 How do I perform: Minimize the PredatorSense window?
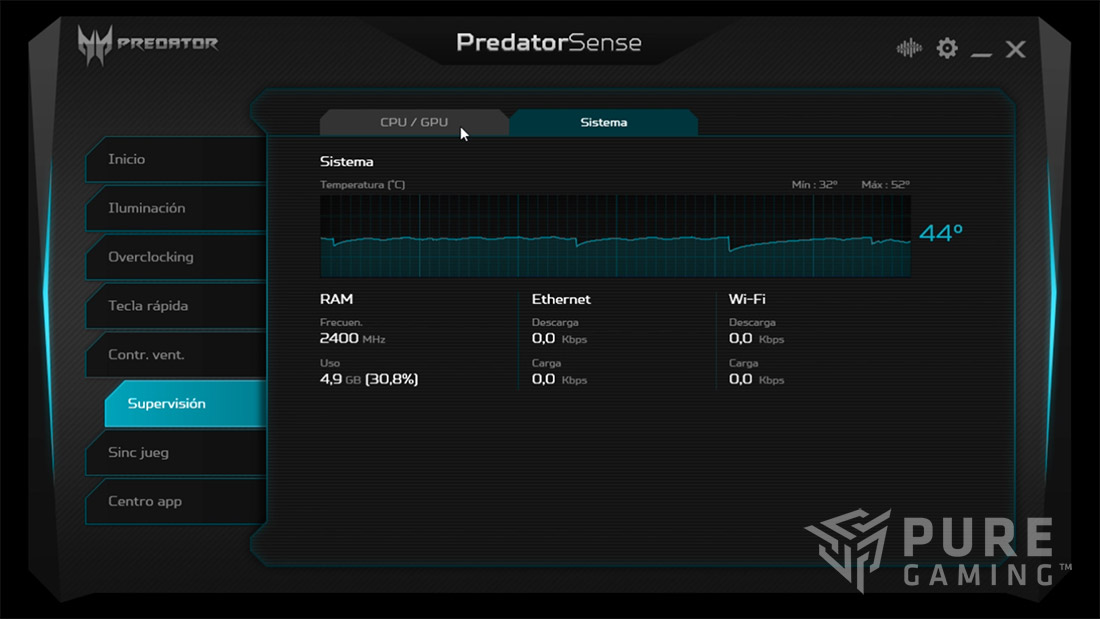click(x=981, y=50)
